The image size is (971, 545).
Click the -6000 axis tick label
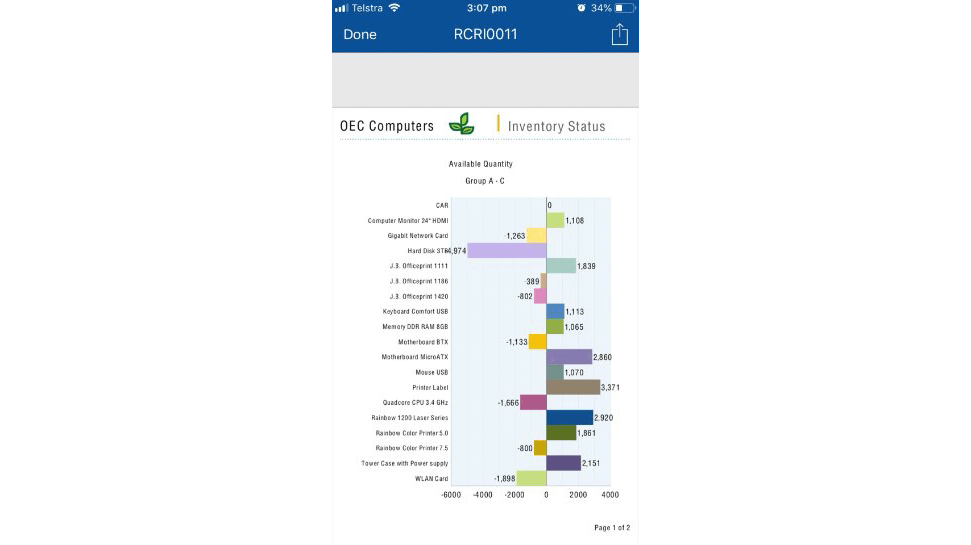pos(451,495)
